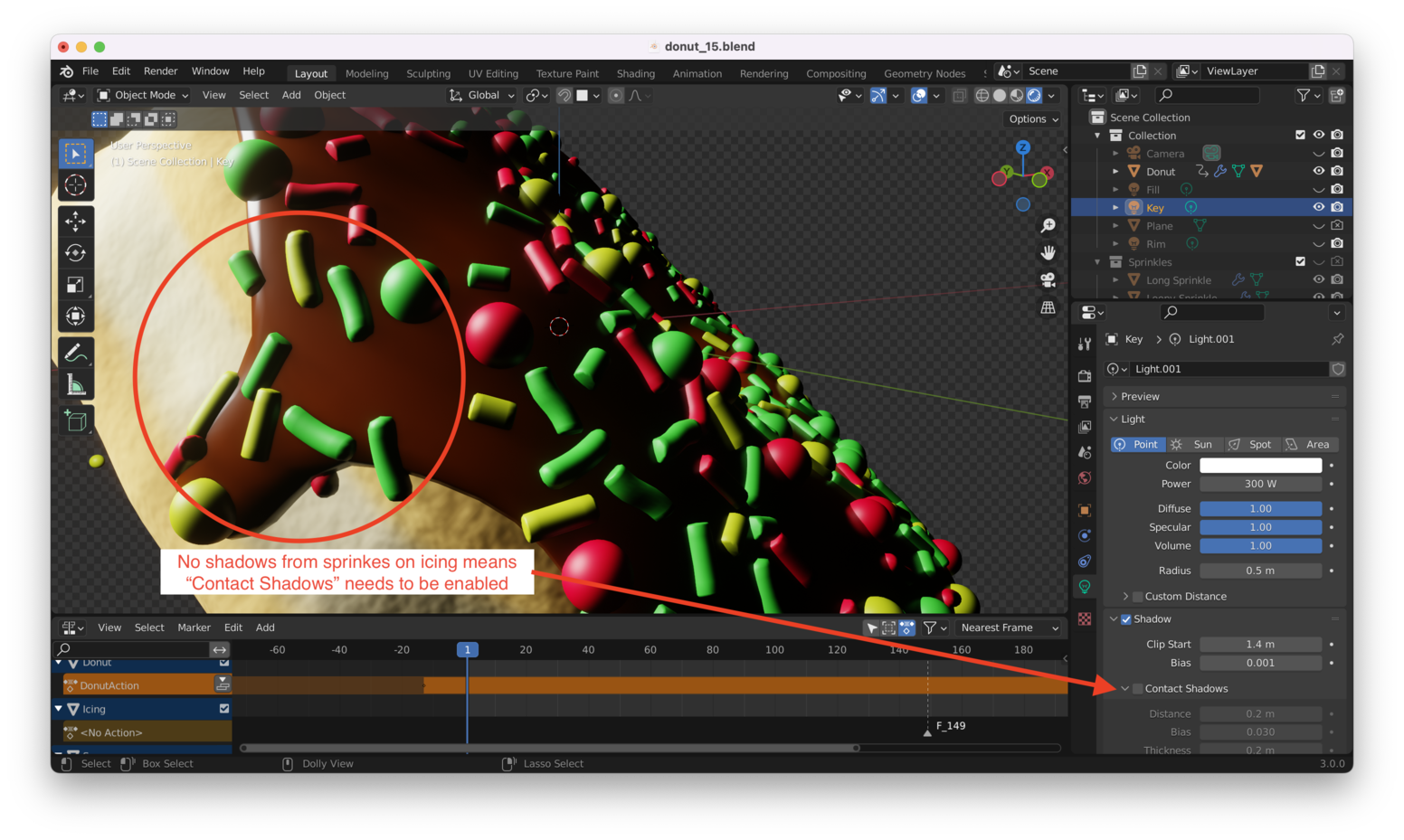The height and width of the screenshot is (840, 1404).
Task: Expand the Preview panel
Action: coord(1139,396)
